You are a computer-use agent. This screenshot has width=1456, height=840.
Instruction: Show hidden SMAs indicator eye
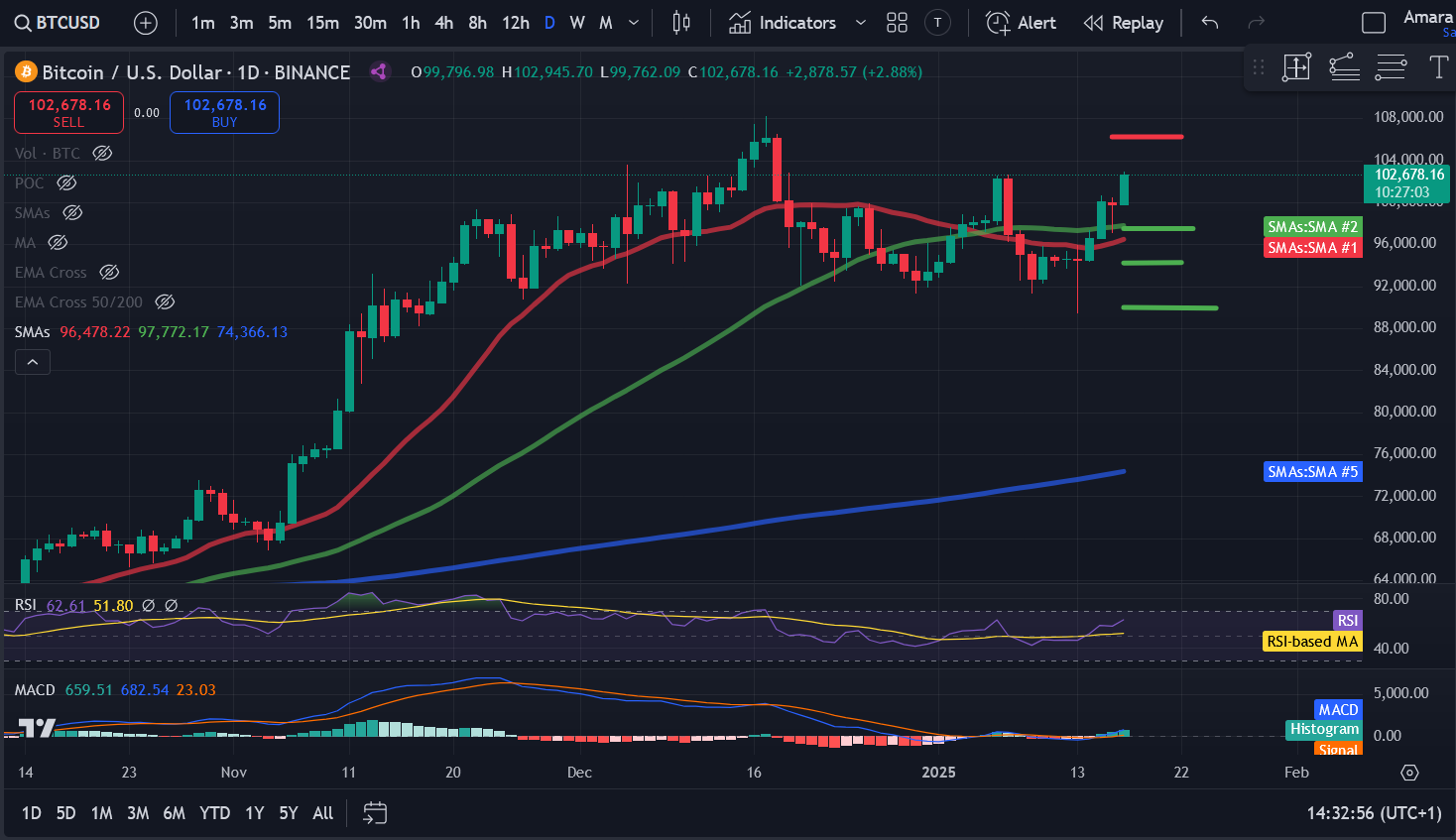[x=72, y=212]
